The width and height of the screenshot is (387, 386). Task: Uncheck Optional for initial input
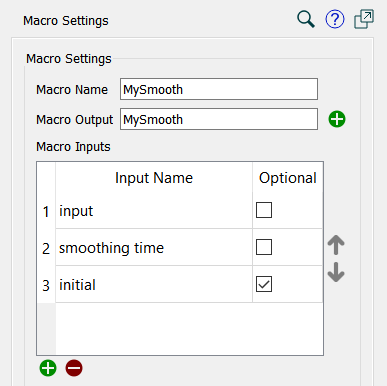264,284
